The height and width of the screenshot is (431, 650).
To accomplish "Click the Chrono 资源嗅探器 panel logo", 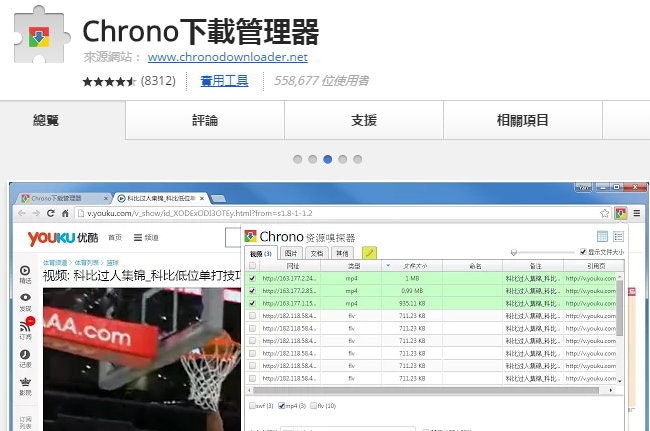I will coord(250,236).
